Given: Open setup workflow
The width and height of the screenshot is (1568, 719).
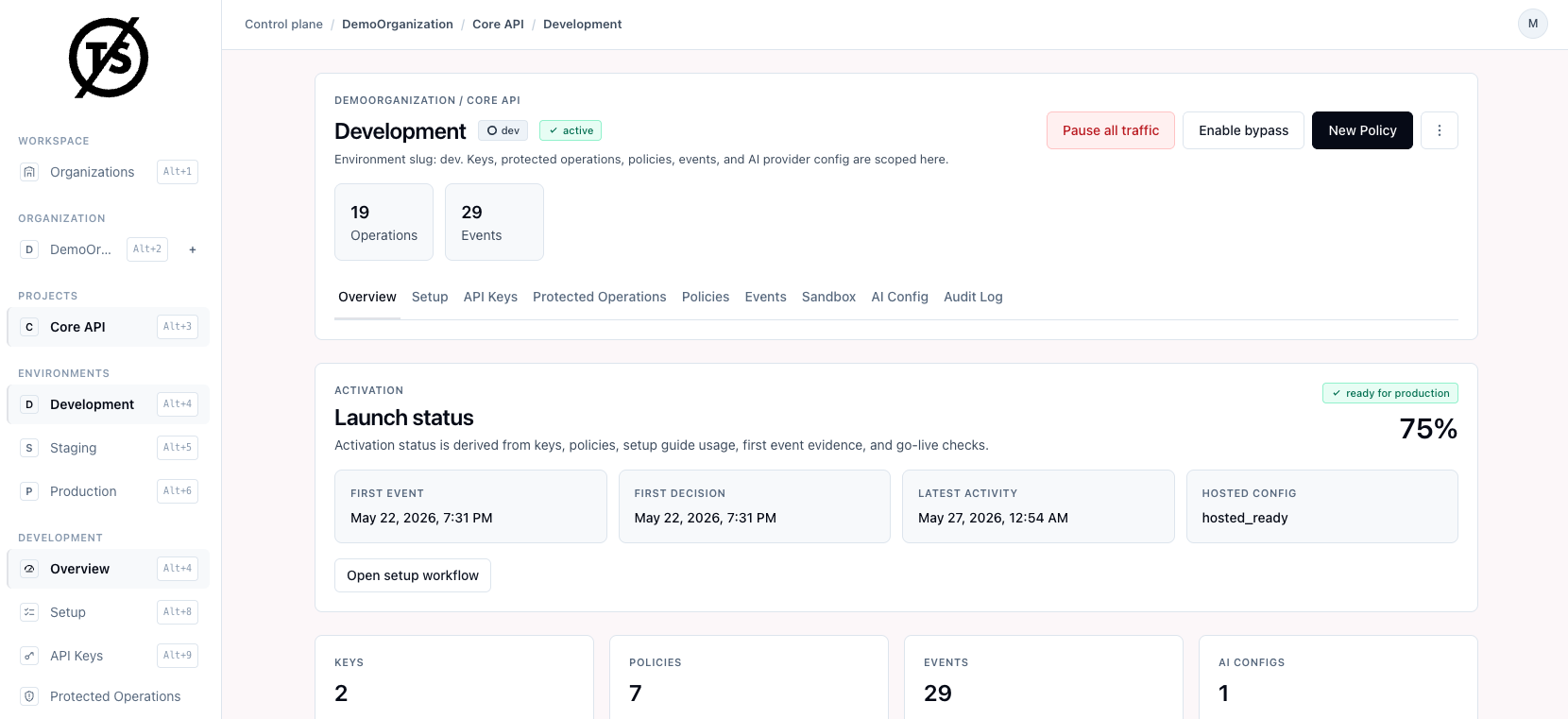Looking at the screenshot, I should pos(413,575).
